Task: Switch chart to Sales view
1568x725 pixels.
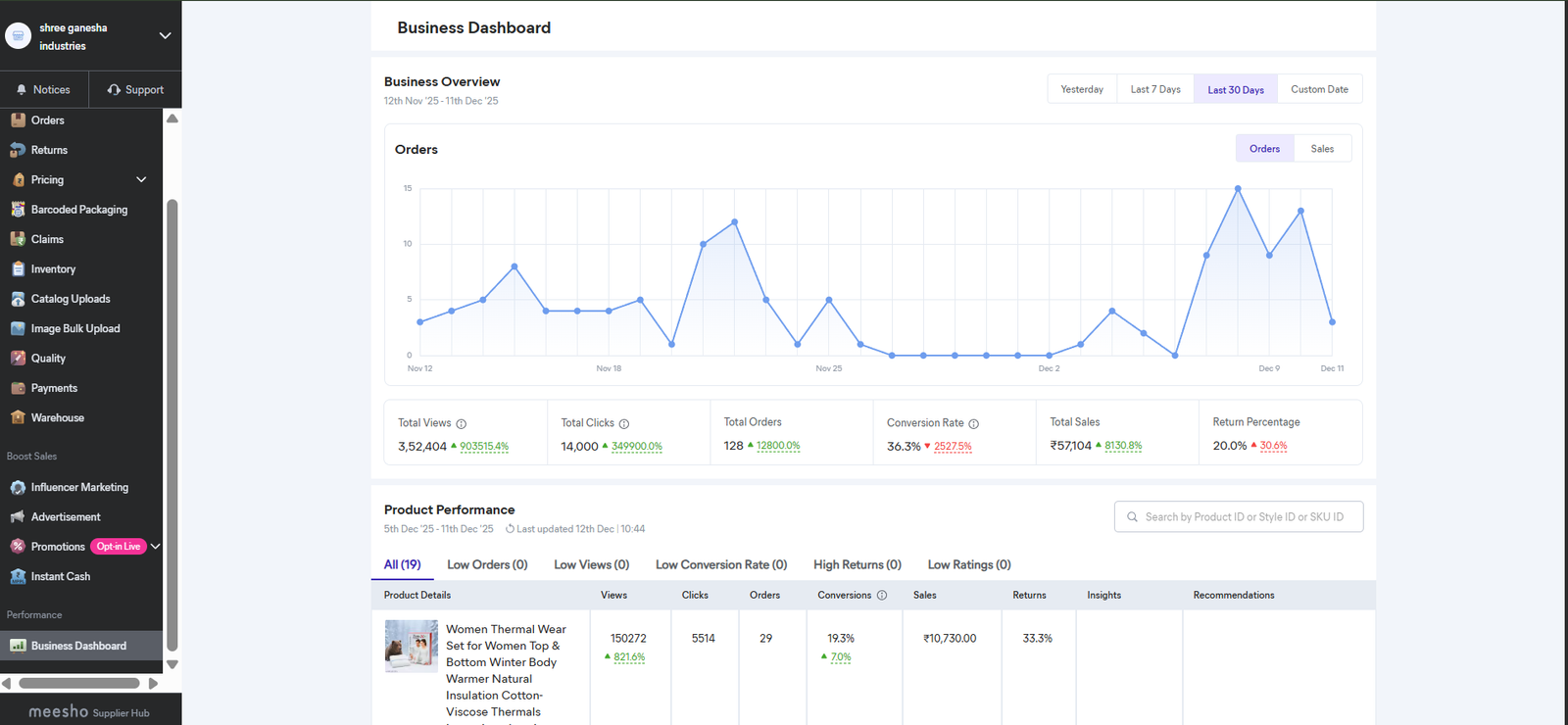Action: coord(1322,149)
